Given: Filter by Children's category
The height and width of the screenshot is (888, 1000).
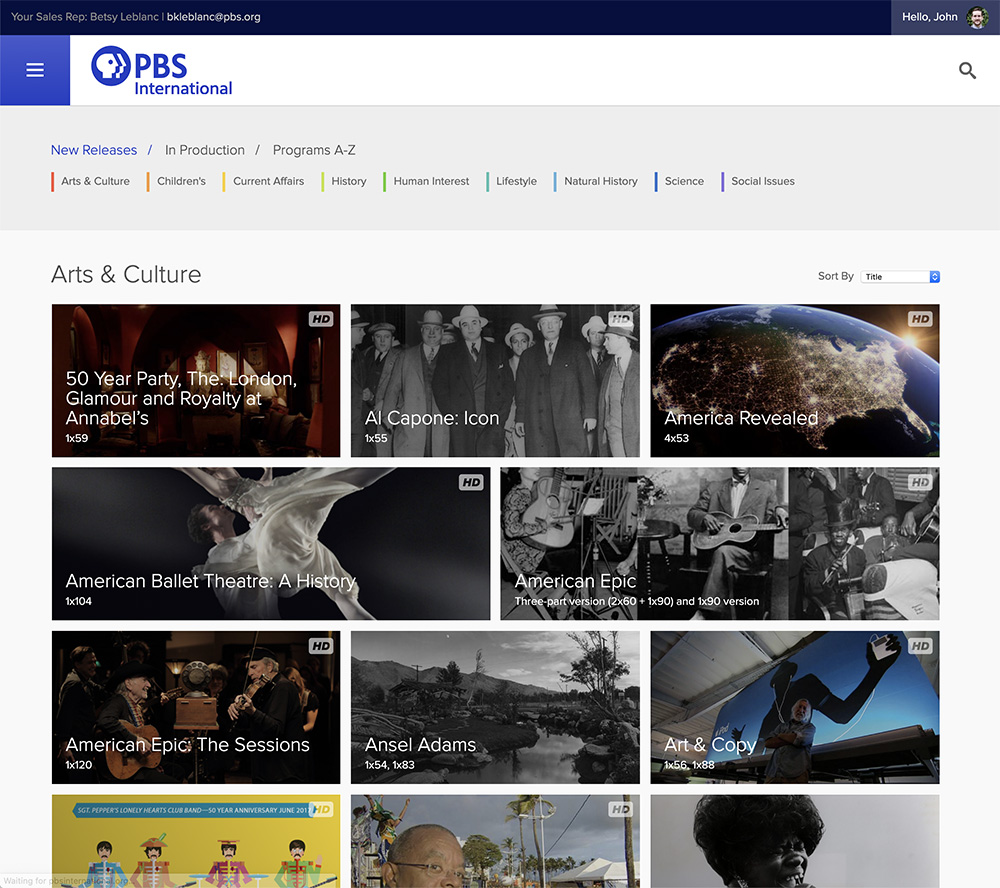Looking at the screenshot, I should tap(181, 181).
